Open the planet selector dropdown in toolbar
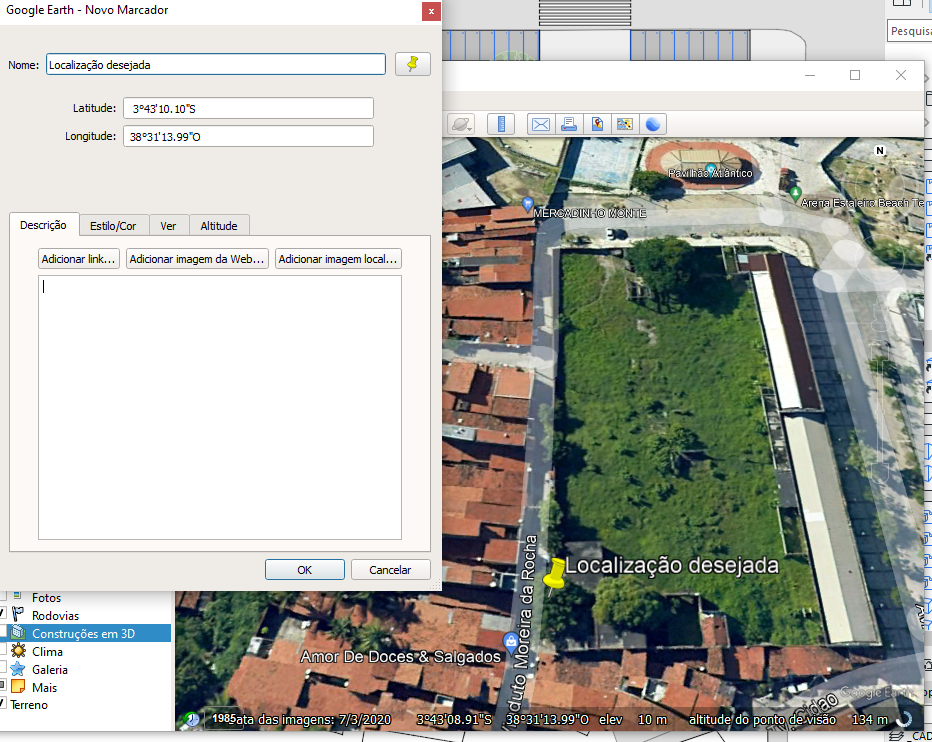This screenshot has height=742, width=932. 461,124
